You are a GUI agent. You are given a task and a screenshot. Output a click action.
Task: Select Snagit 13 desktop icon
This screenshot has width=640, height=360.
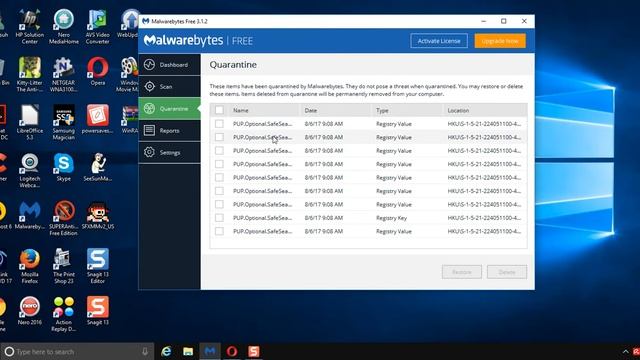pyautogui.click(x=98, y=311)
